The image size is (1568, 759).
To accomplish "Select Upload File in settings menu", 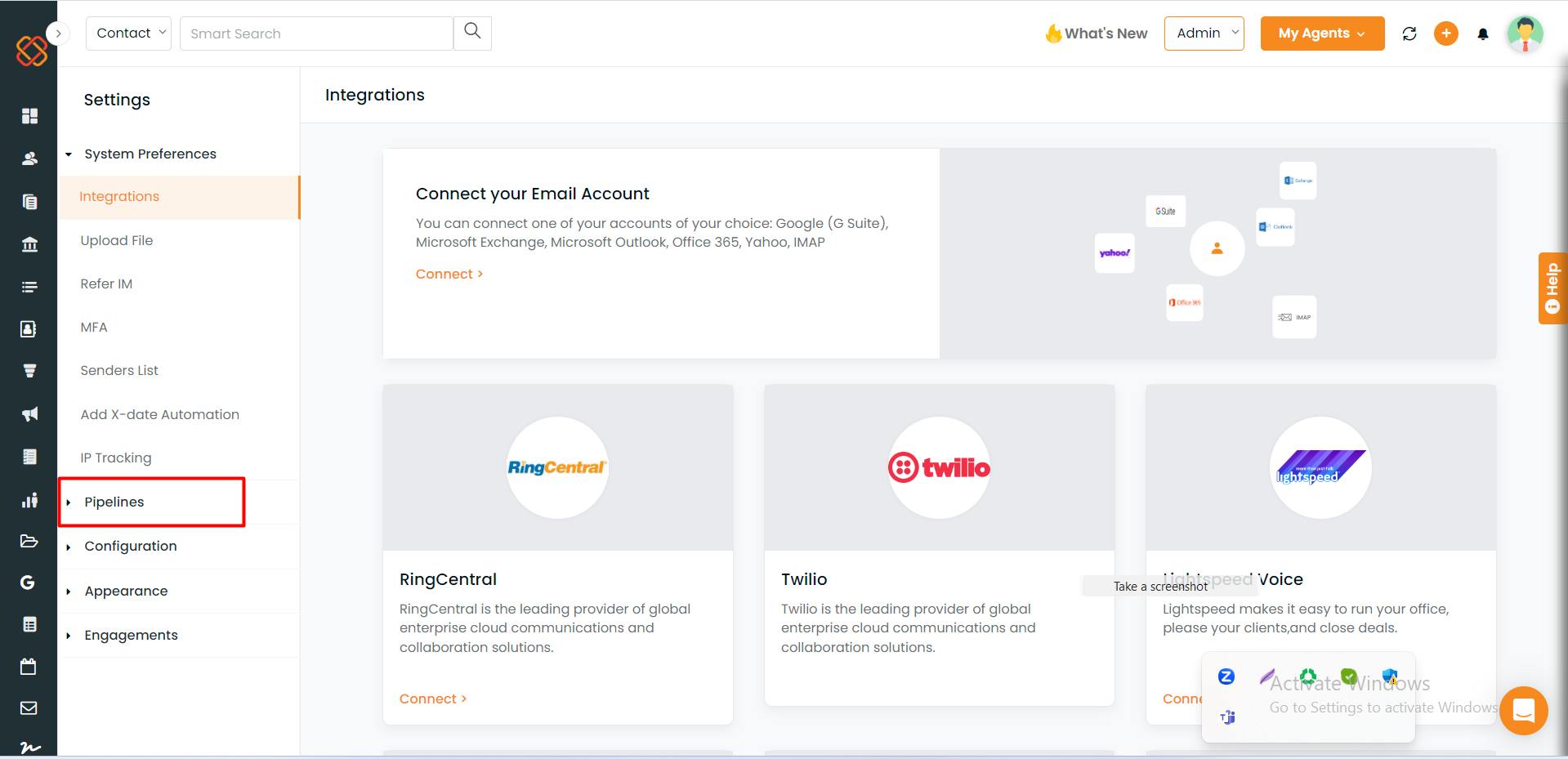I will click(117, 240).
